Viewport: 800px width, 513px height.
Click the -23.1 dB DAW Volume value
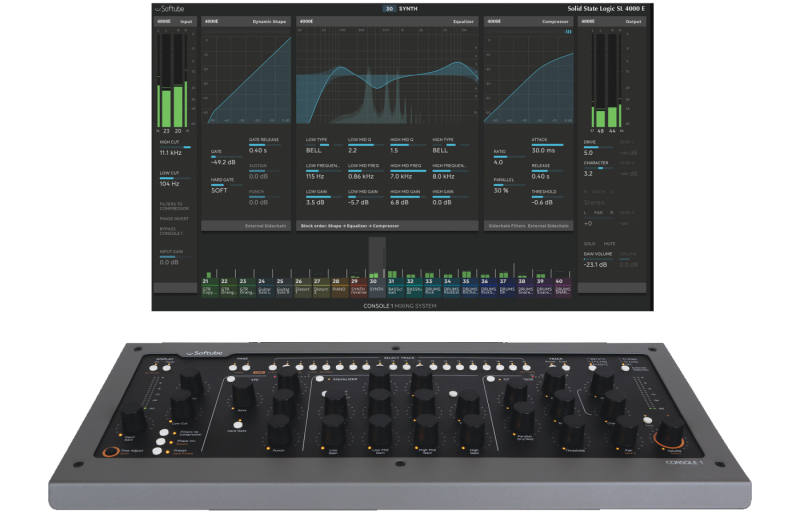pyautogui.click(x=595, y=265)
